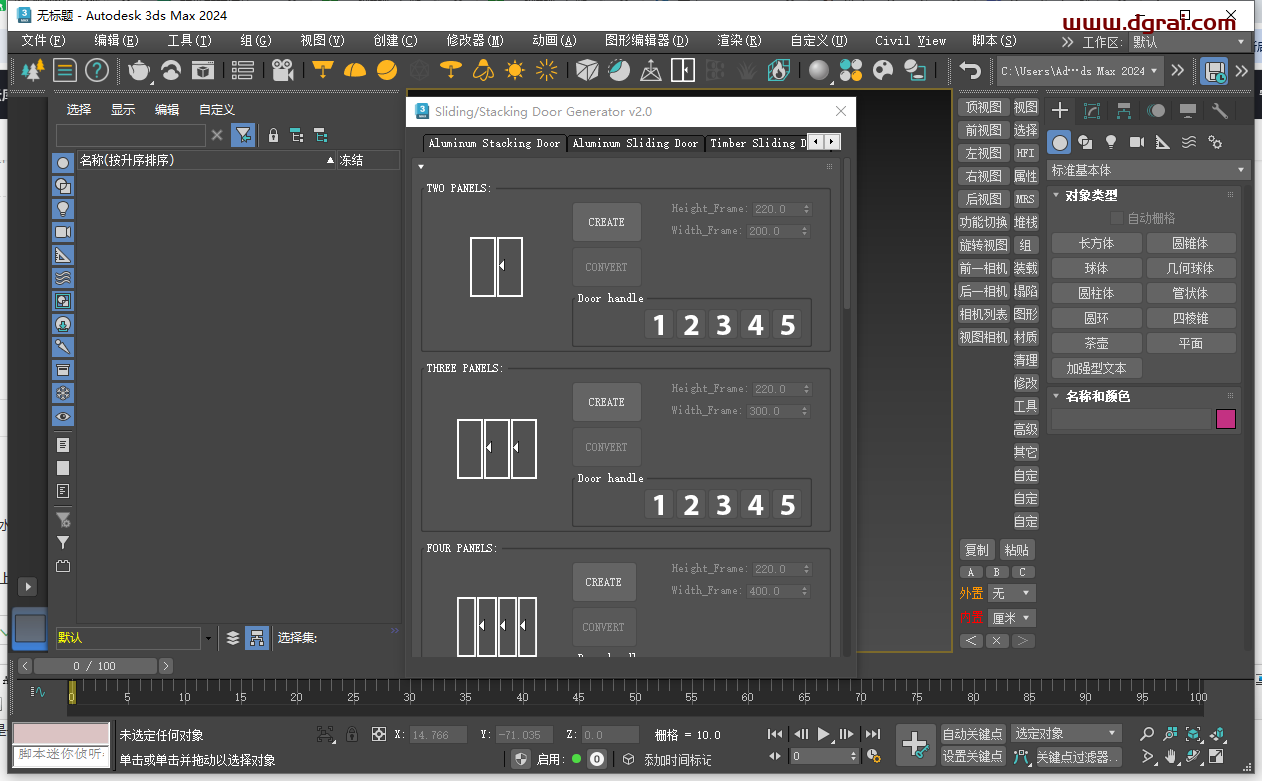Click the yellow sun light icon
The image size is (1262, 781).
click(x=515, y=70)
